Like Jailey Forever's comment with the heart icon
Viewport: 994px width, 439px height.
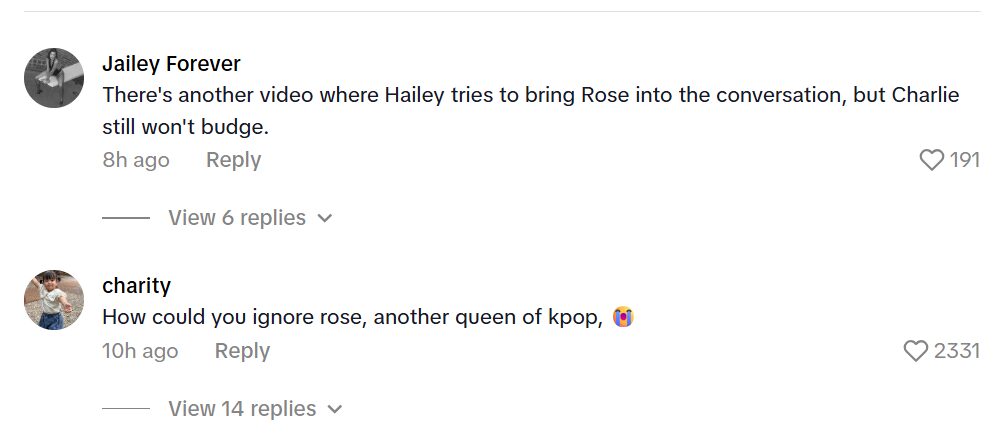932,160
